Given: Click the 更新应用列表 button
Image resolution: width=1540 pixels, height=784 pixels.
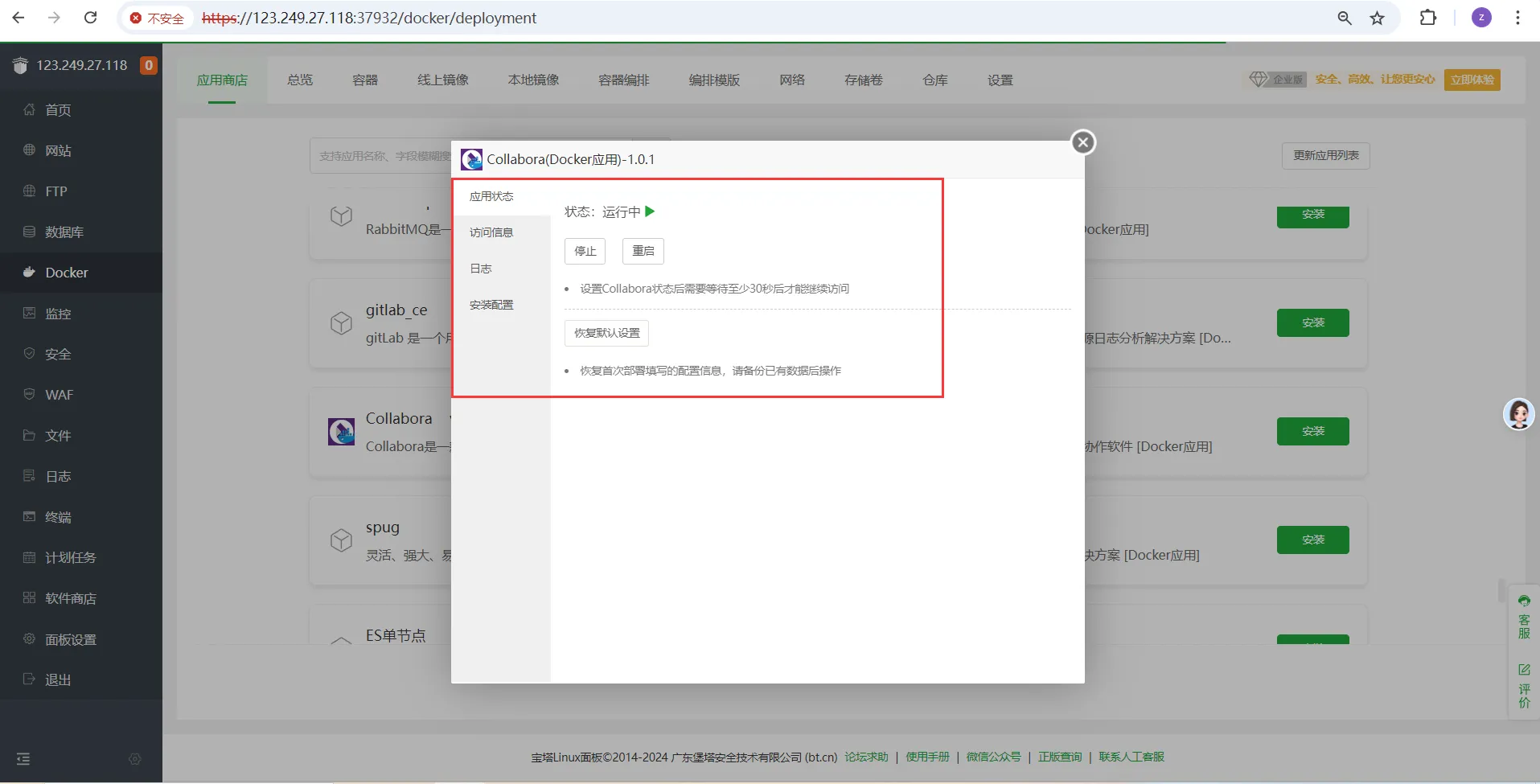Looking at the screenshot, I should 1326,155.
